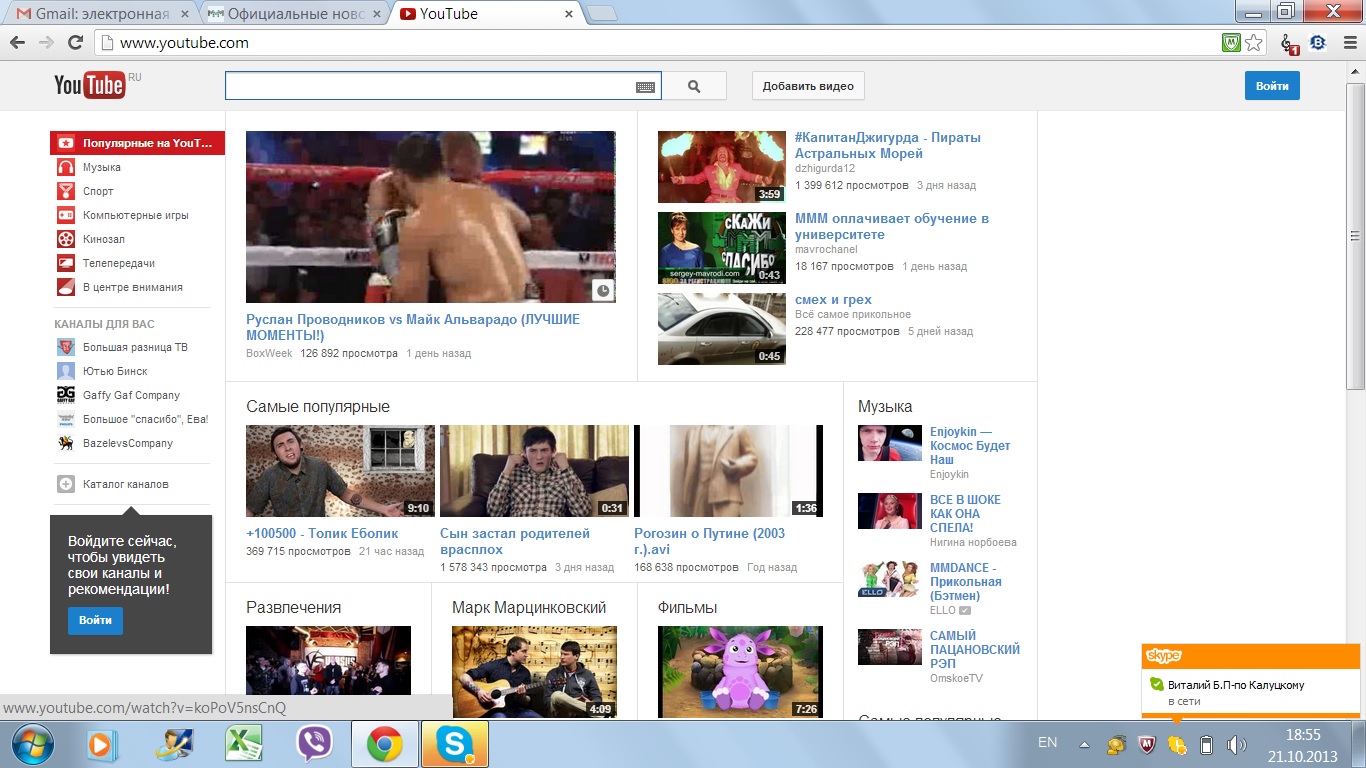Open Viber from the taskbar
This screenshot has width=1366, height=768.
(316, 744)
